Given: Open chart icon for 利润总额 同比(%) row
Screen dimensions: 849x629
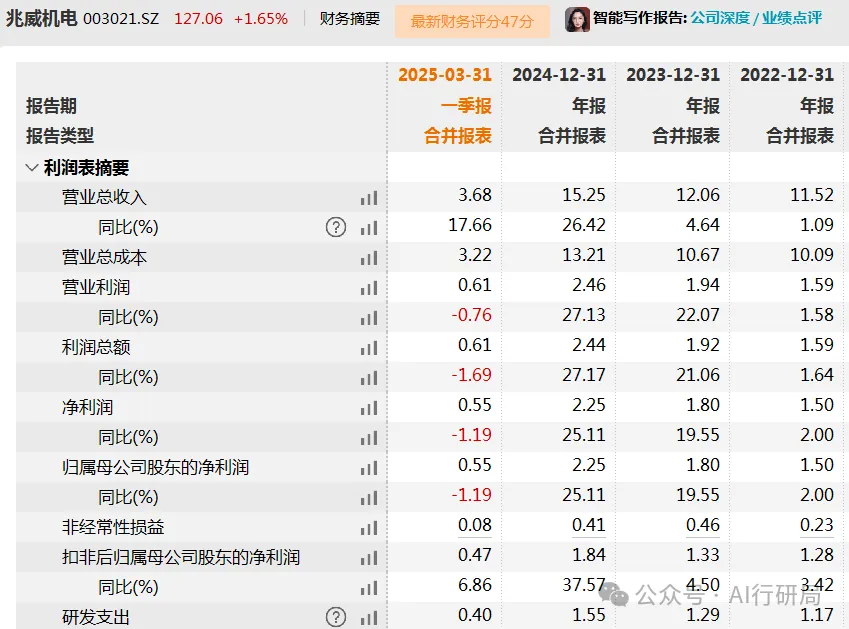Looking at the screenshot, I should (369, 378).
